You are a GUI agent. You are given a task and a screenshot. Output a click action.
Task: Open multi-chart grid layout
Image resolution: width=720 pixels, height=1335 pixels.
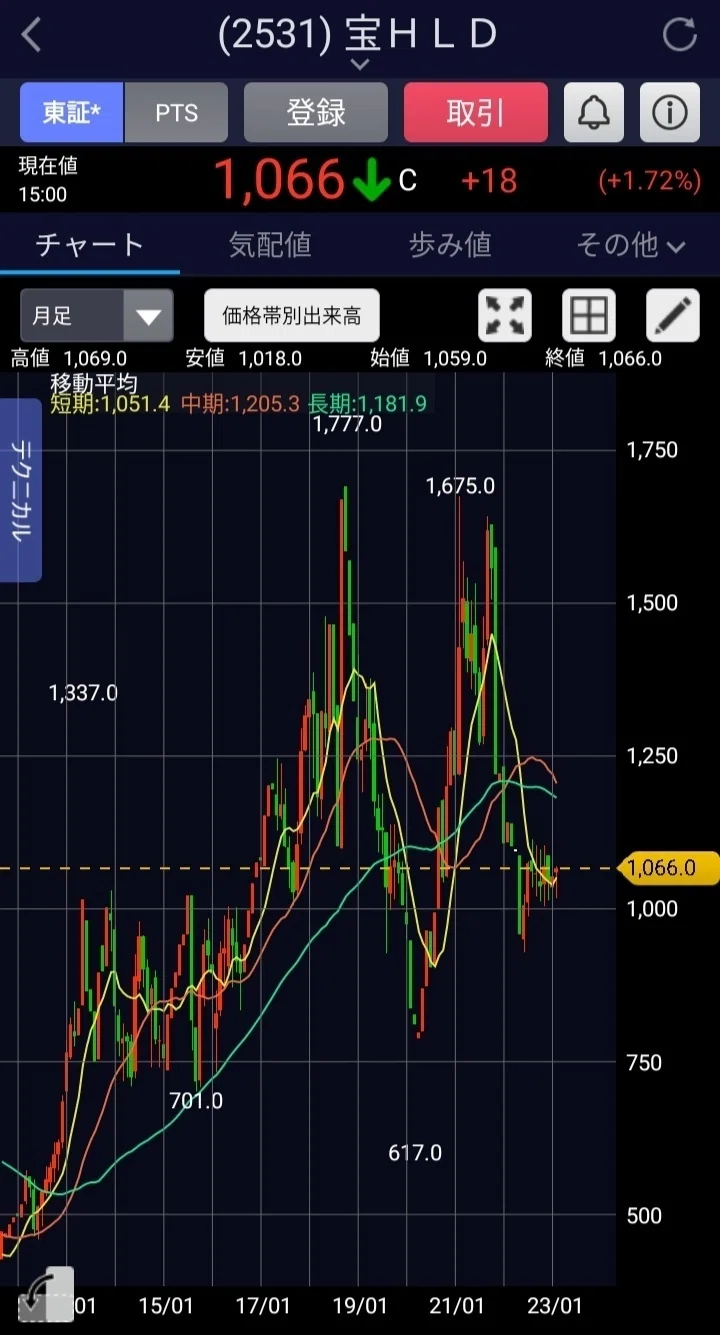tap(589, 316)
